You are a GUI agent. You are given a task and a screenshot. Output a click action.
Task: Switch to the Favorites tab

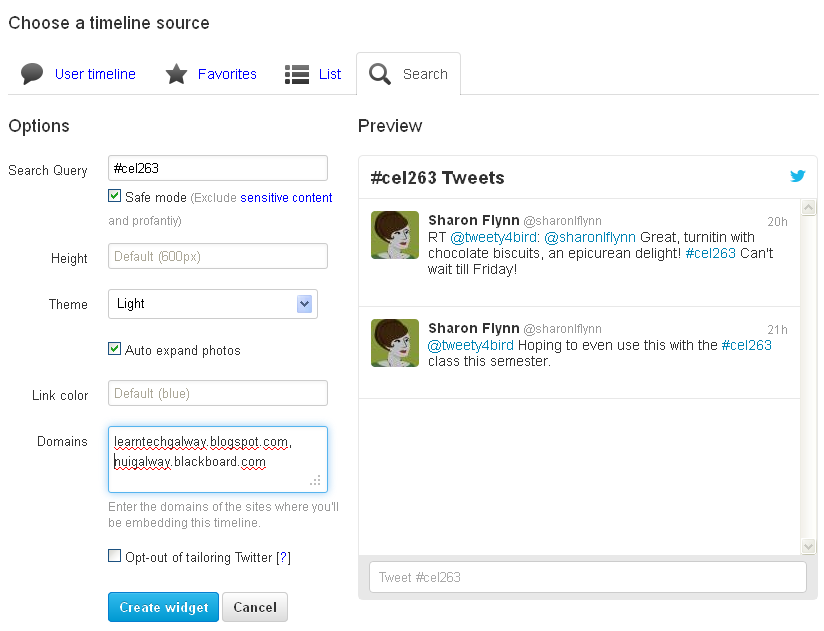[x=227, y=74]
